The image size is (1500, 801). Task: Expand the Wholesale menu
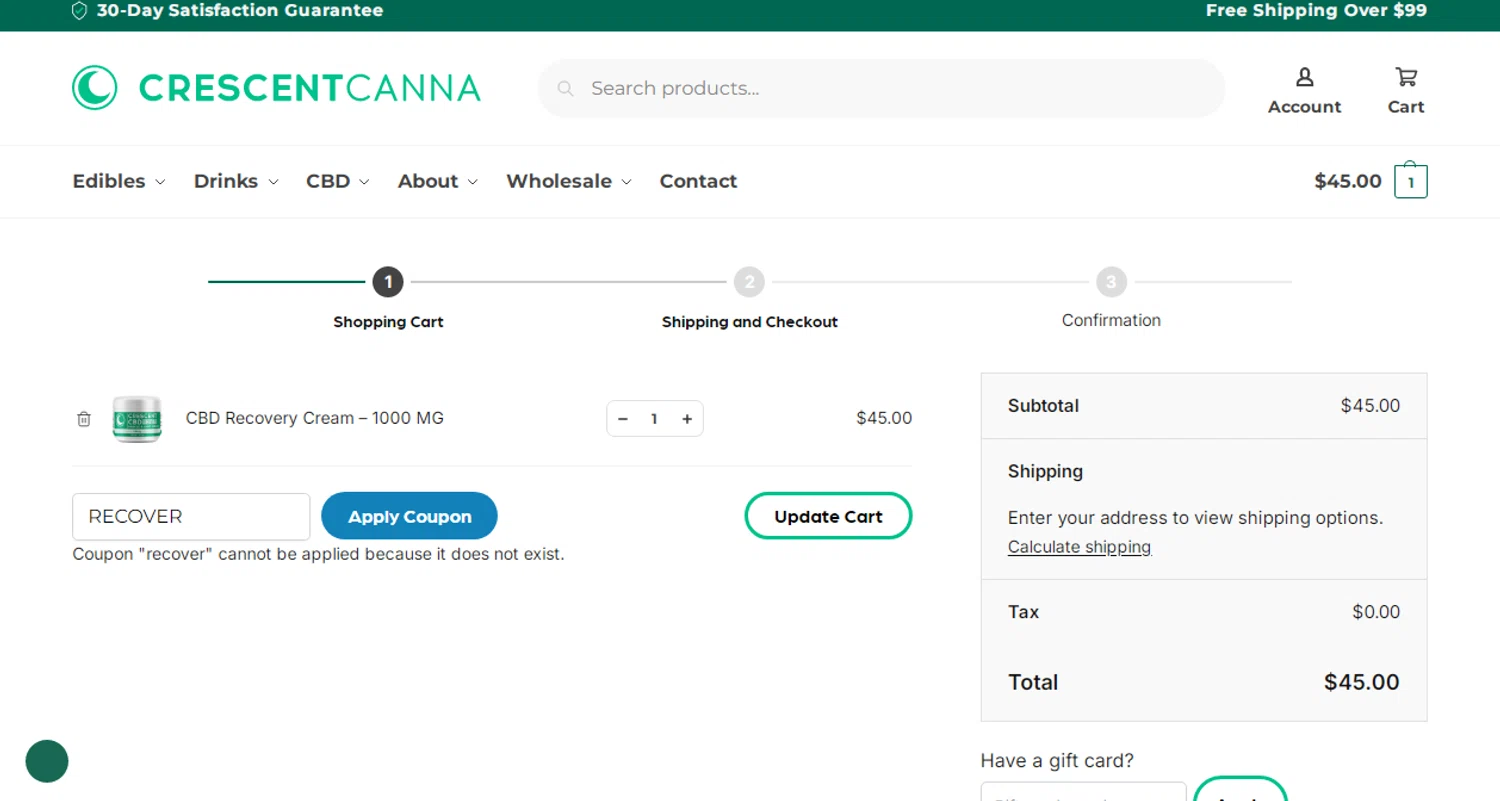click(569, 181)
